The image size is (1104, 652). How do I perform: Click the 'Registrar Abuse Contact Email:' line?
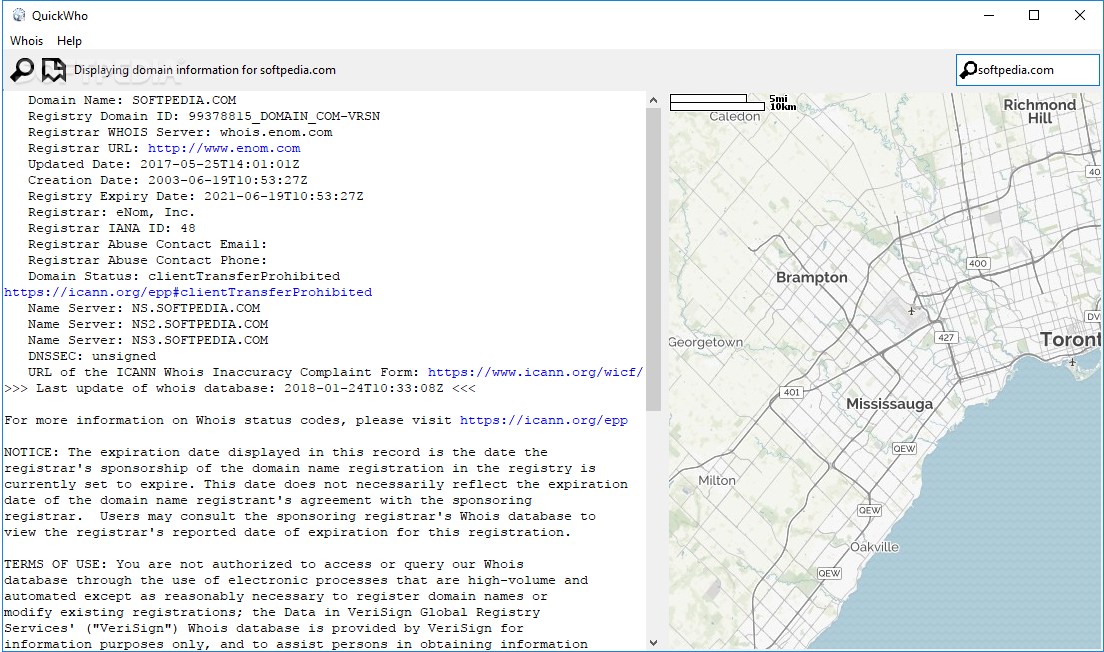[x=147, y=244]
